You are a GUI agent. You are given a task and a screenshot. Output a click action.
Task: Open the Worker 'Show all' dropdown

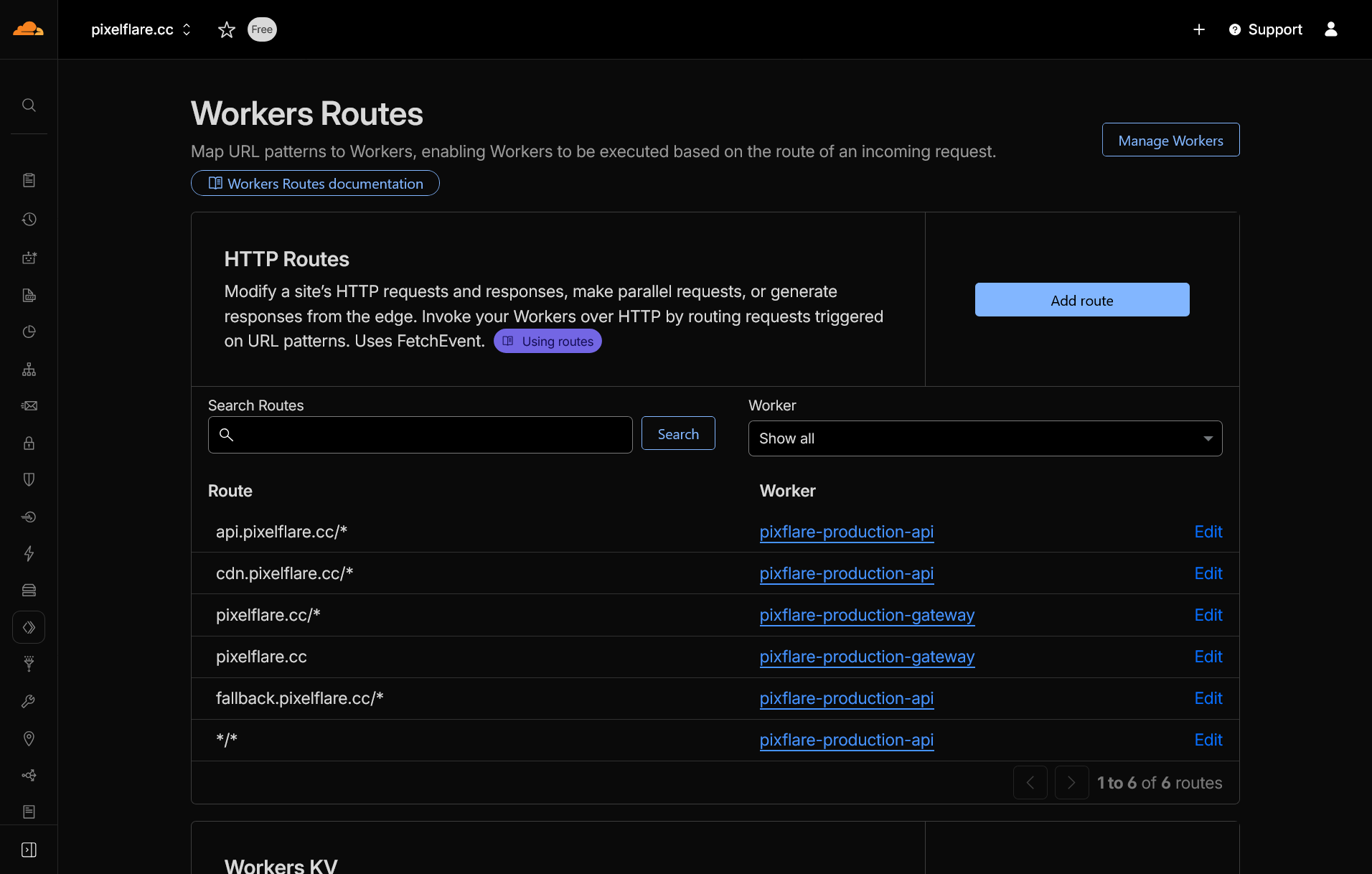[x=985, y=438]
